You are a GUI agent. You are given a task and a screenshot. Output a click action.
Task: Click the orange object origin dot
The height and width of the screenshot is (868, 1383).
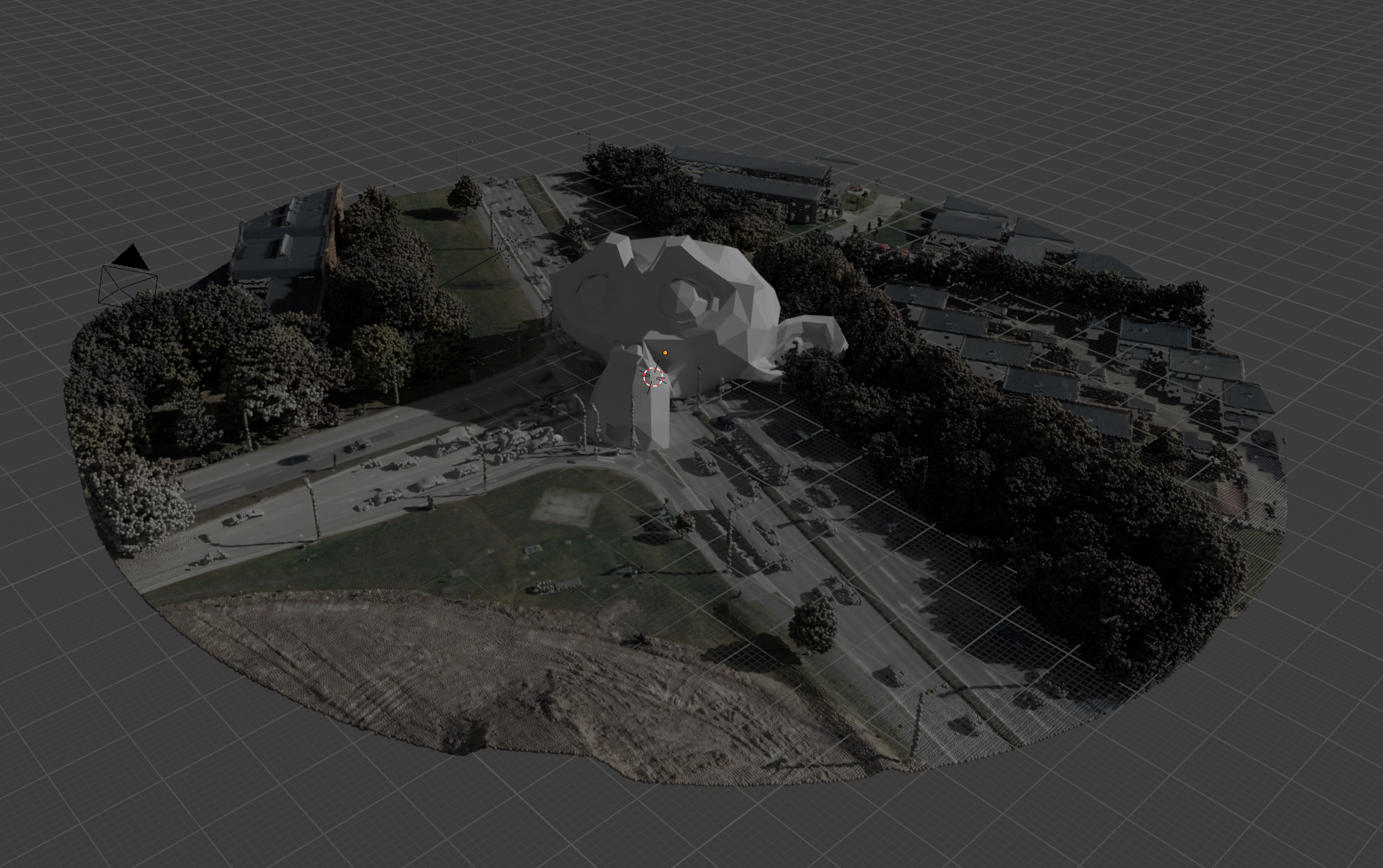pos(665,353)
